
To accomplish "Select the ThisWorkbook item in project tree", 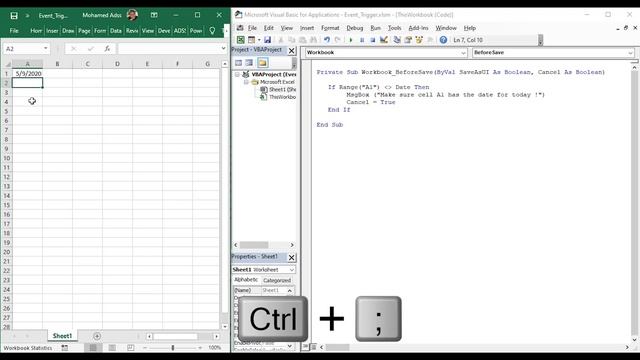I will 278,97.
